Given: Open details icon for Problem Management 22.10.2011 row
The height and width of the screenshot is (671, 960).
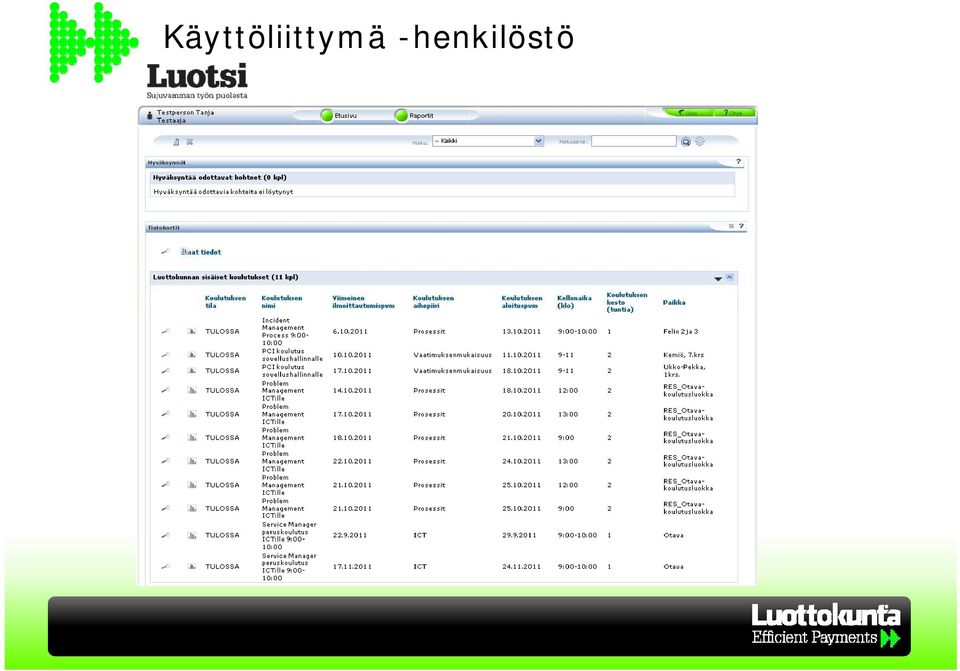Looking at the screenshot, I should [x=192, y=461].
